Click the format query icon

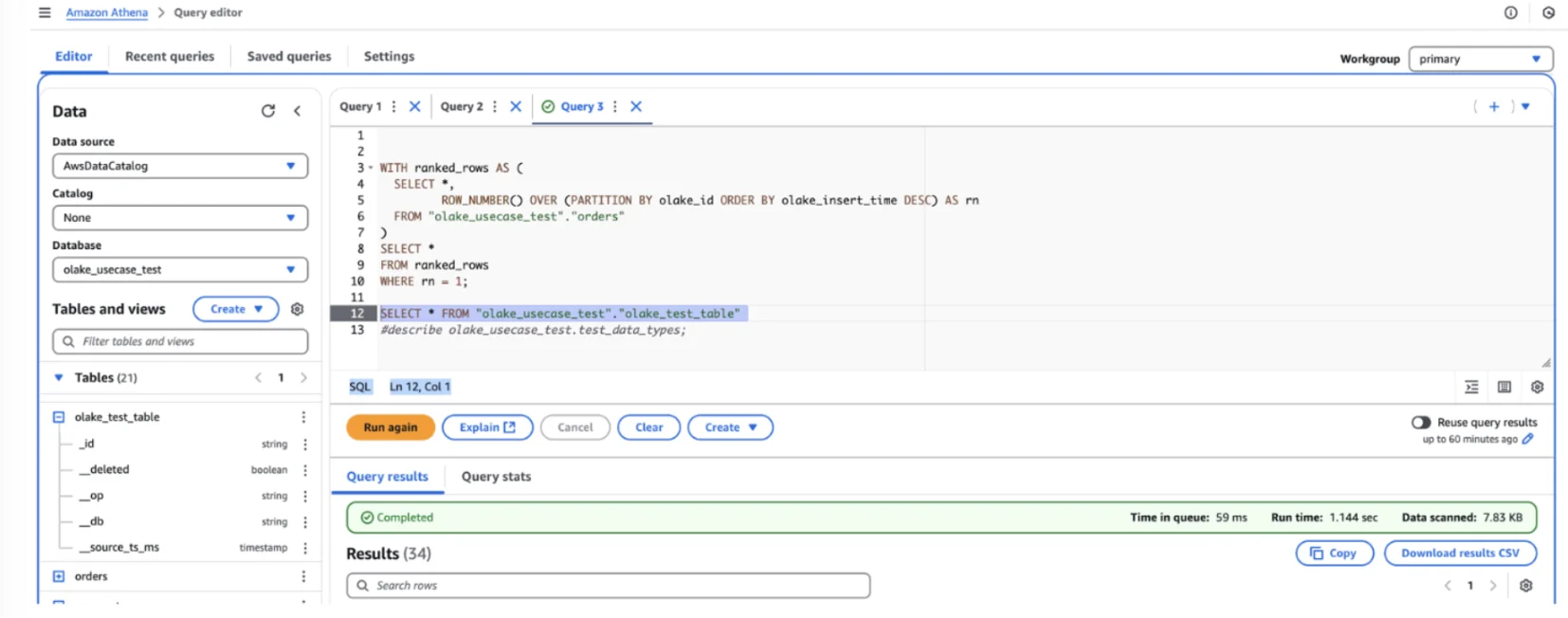tap(1471, 387)
